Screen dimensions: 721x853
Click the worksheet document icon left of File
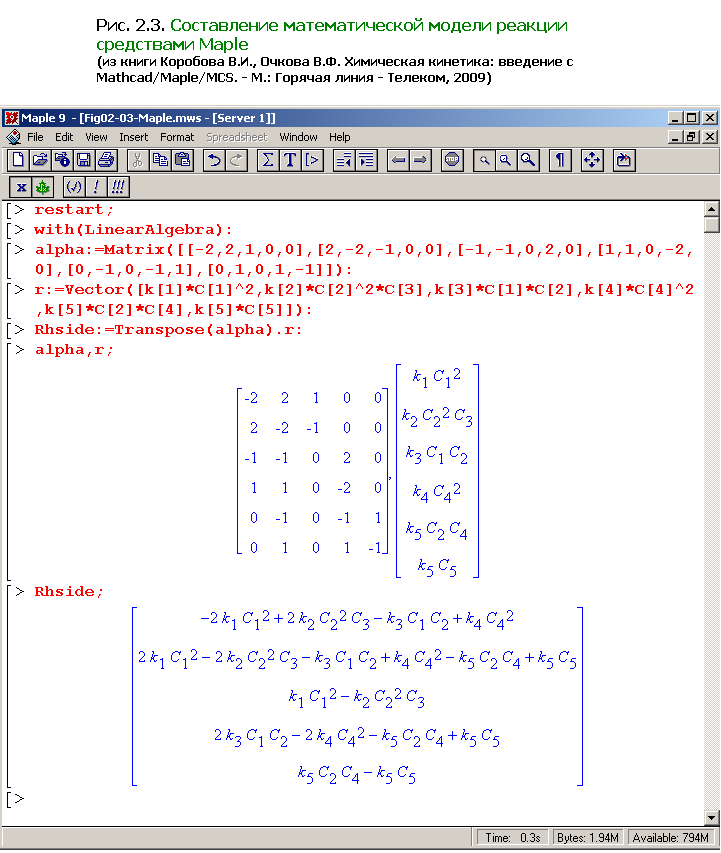14,137
